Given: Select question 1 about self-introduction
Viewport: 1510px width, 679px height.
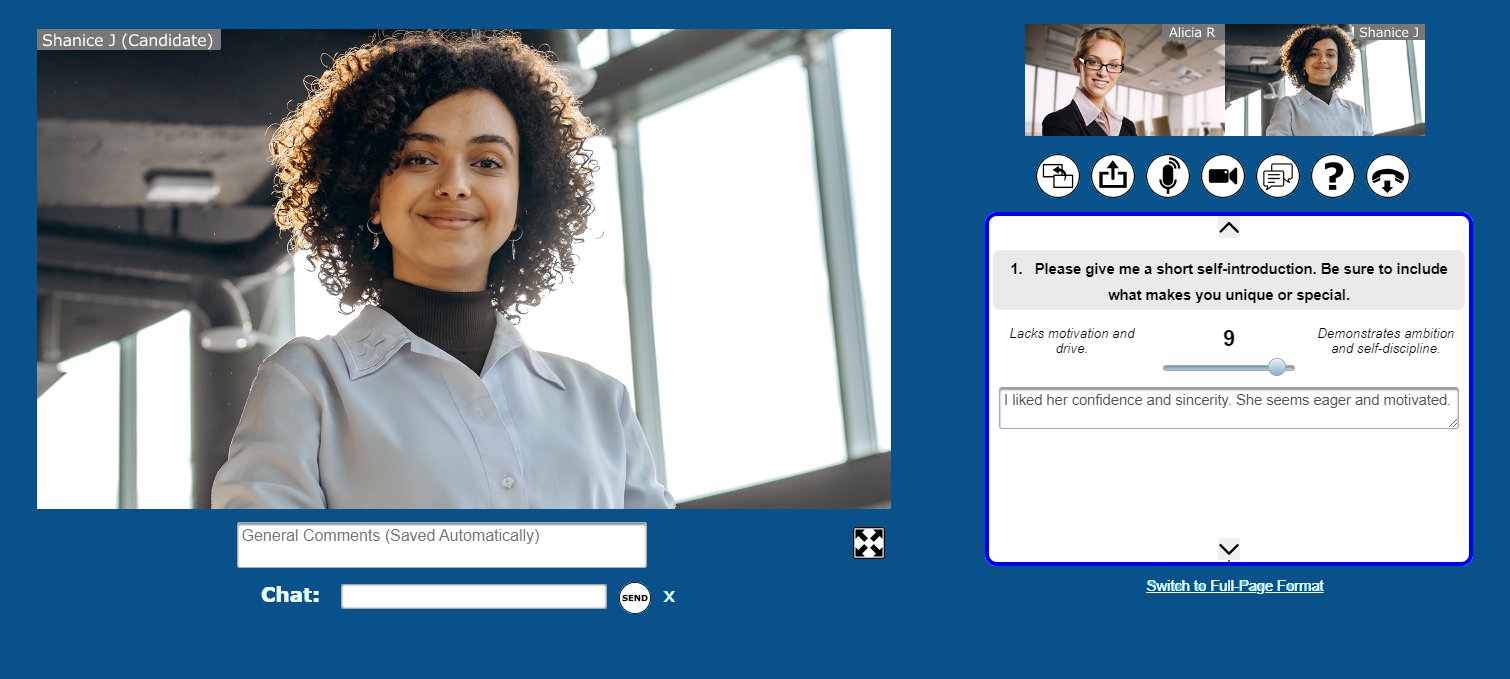Looking at the screenshot, I should pyautogui.click(x=1228, y=279).
